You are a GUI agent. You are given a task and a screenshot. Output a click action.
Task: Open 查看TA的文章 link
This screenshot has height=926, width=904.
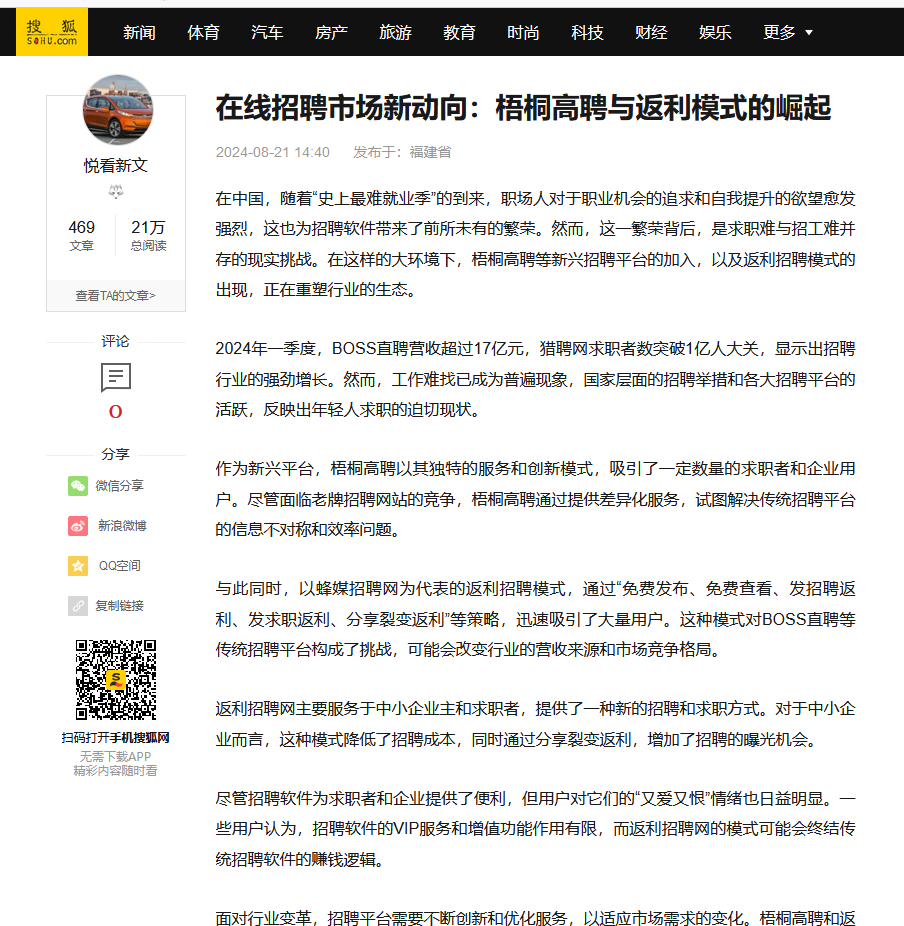116,295
